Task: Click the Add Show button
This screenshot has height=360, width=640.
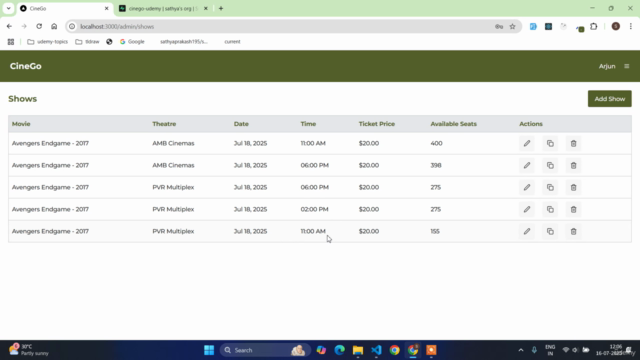Action: 609,99
